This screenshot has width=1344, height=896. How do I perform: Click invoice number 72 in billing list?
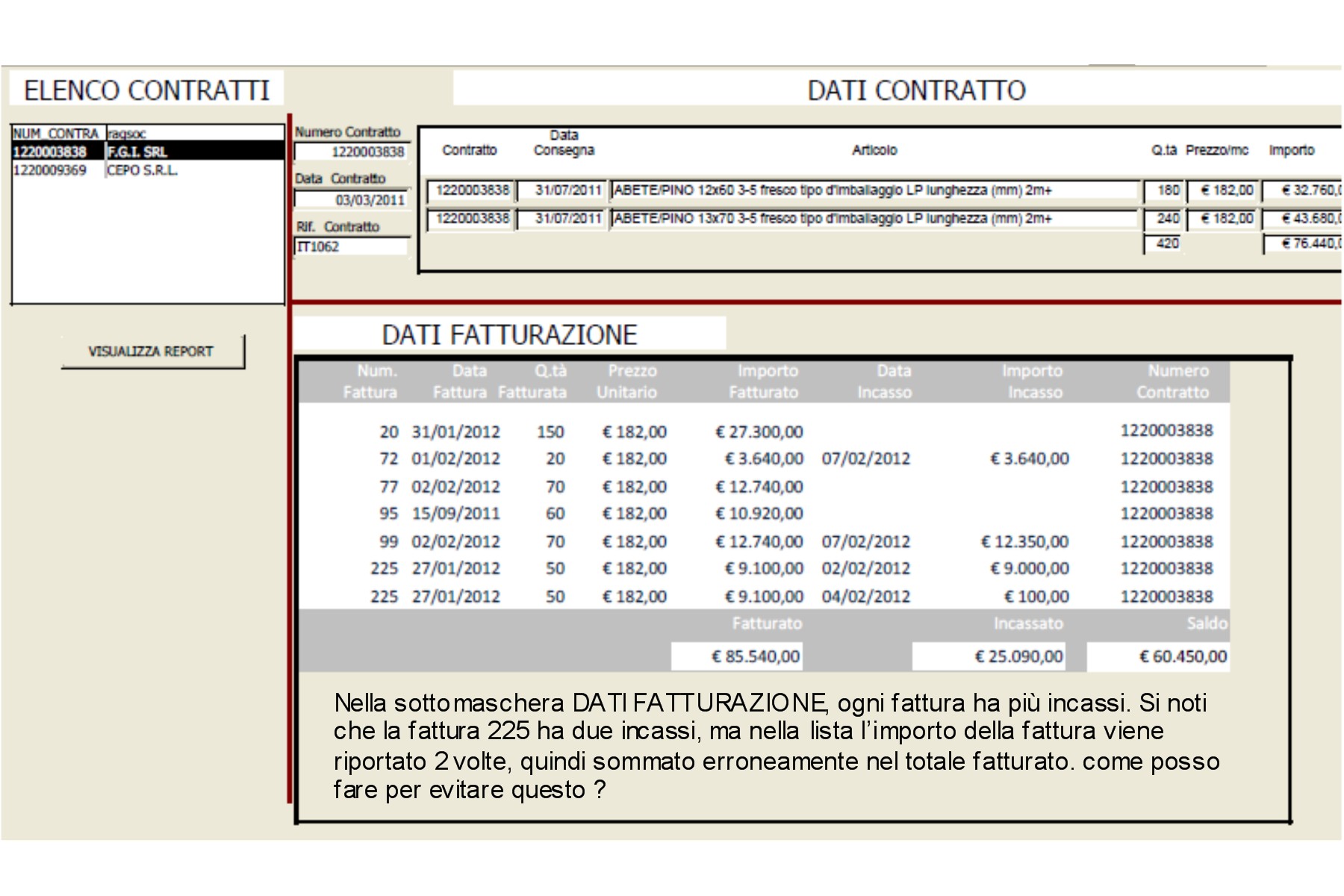point(389,458)
